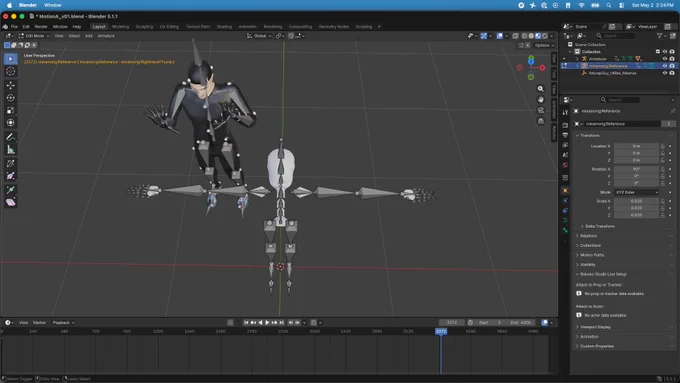Select the Scale tool
Screen dimensions: 680x383
point(10,111)
